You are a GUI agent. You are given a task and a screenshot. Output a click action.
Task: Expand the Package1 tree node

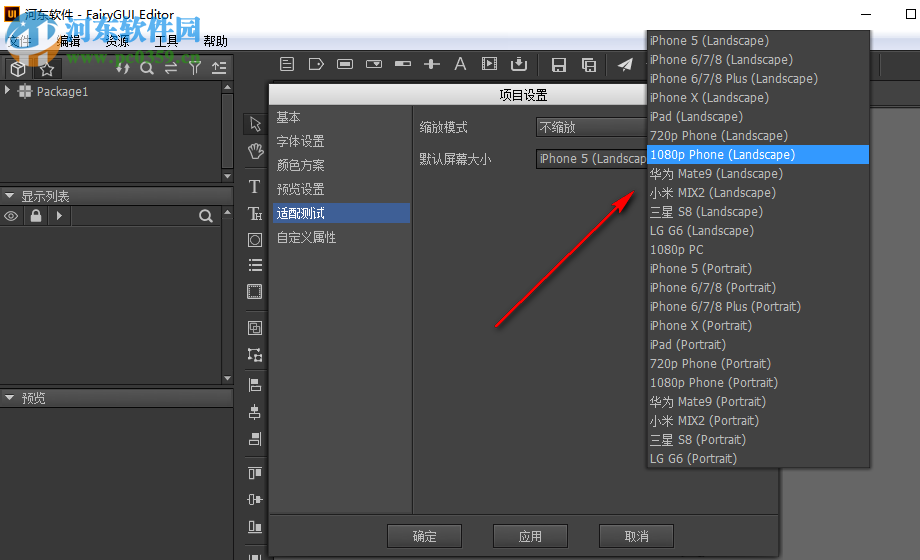(x=8, y=90)
